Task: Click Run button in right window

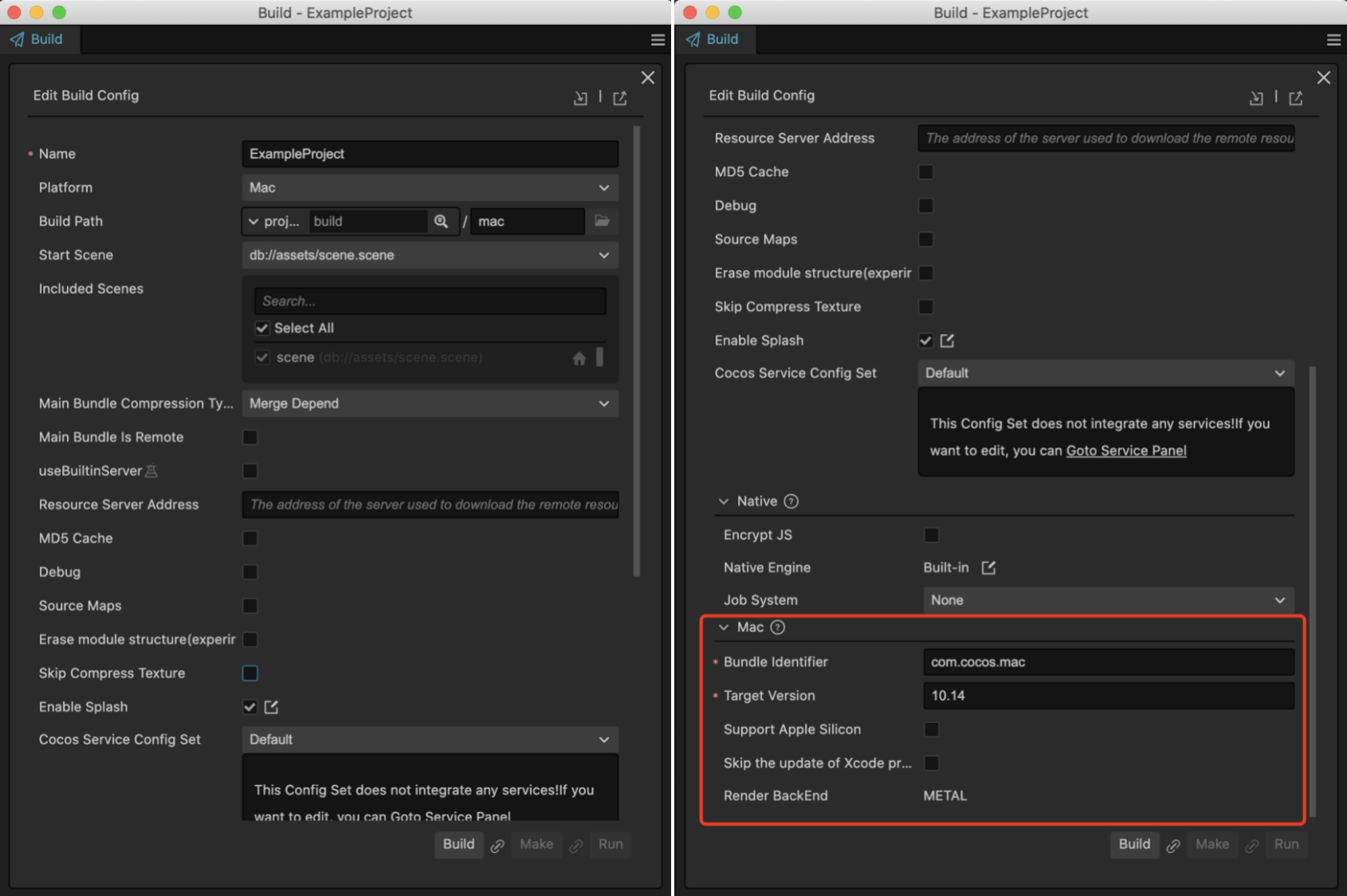Action: point(1286,844)
